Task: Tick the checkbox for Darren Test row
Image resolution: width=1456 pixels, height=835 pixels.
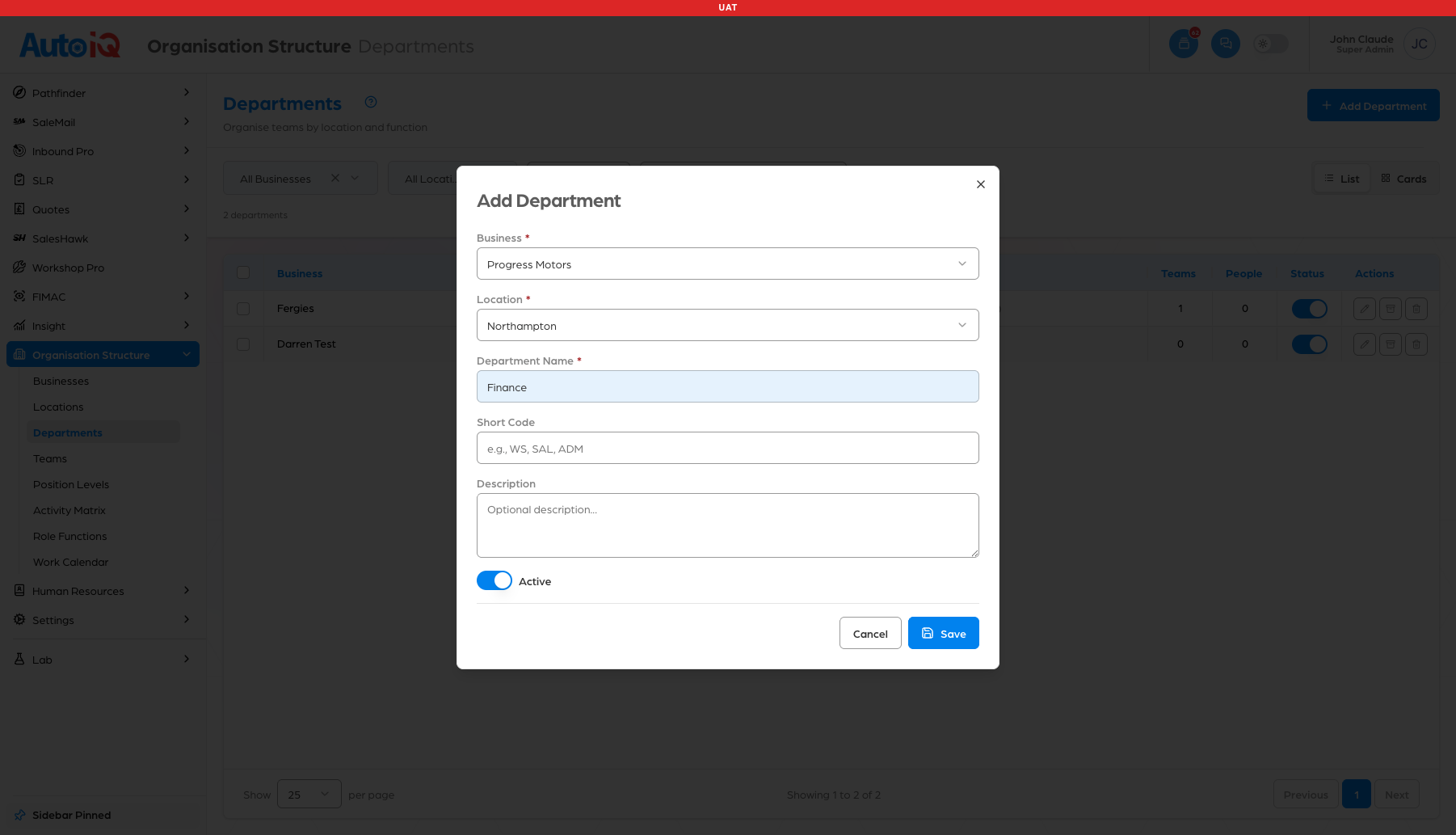Action: coord(243,344)
